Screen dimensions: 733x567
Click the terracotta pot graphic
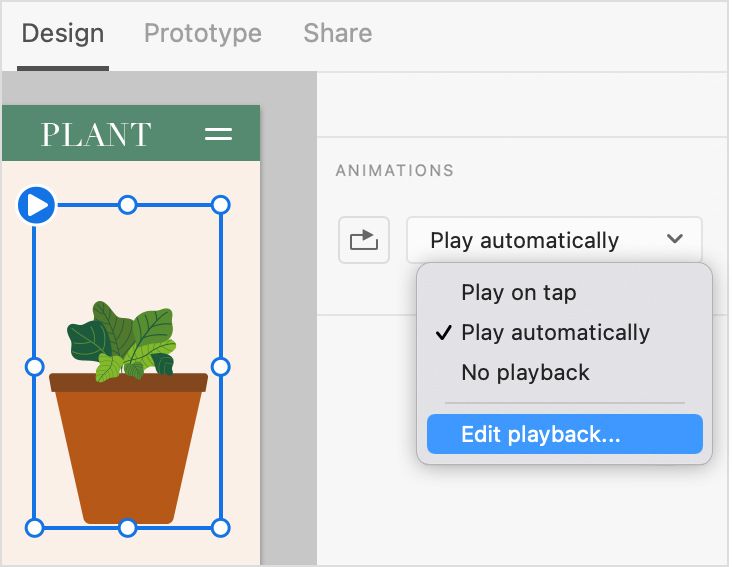pos(127,450)
